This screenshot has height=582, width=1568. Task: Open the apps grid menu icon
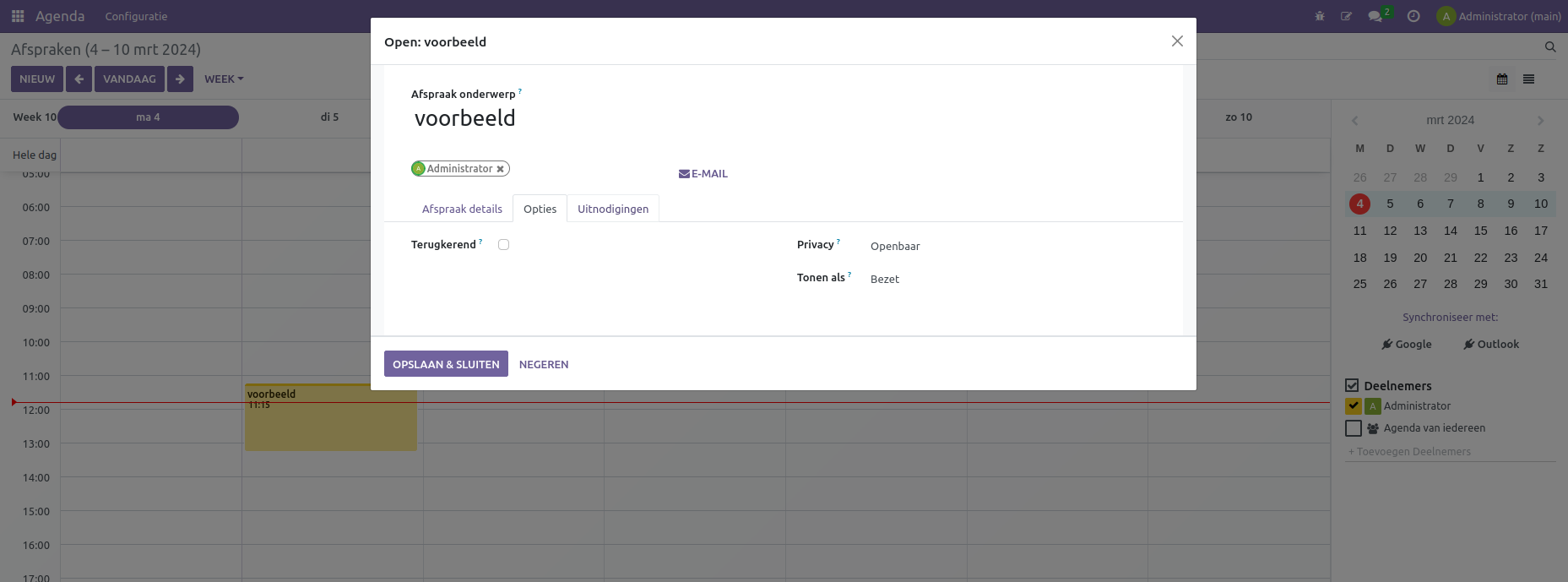[x=18, y=16]
